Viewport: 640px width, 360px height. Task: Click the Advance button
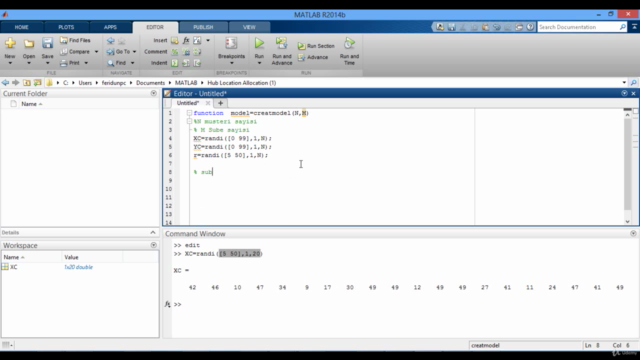point(313,58)
